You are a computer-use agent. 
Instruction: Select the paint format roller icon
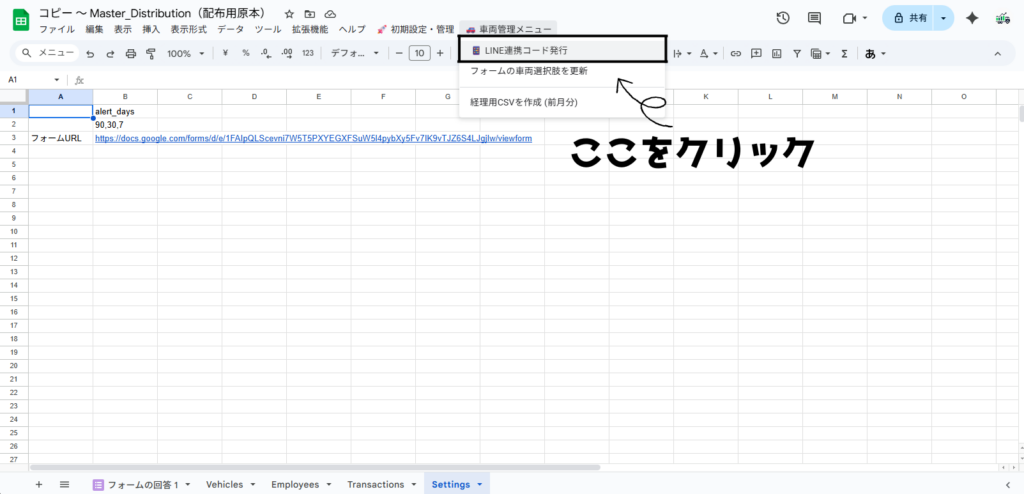point(150,53)
